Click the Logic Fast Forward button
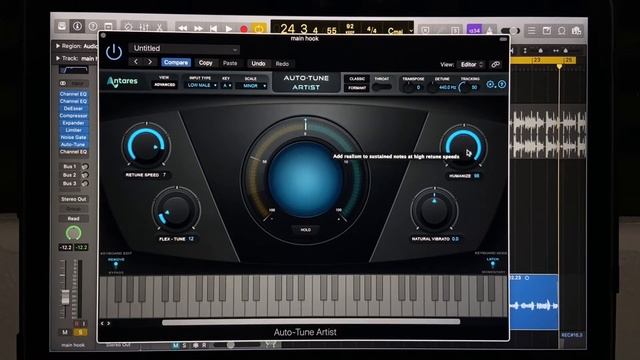The width and height of the screenshot is (640, 360). coord(198,29)
